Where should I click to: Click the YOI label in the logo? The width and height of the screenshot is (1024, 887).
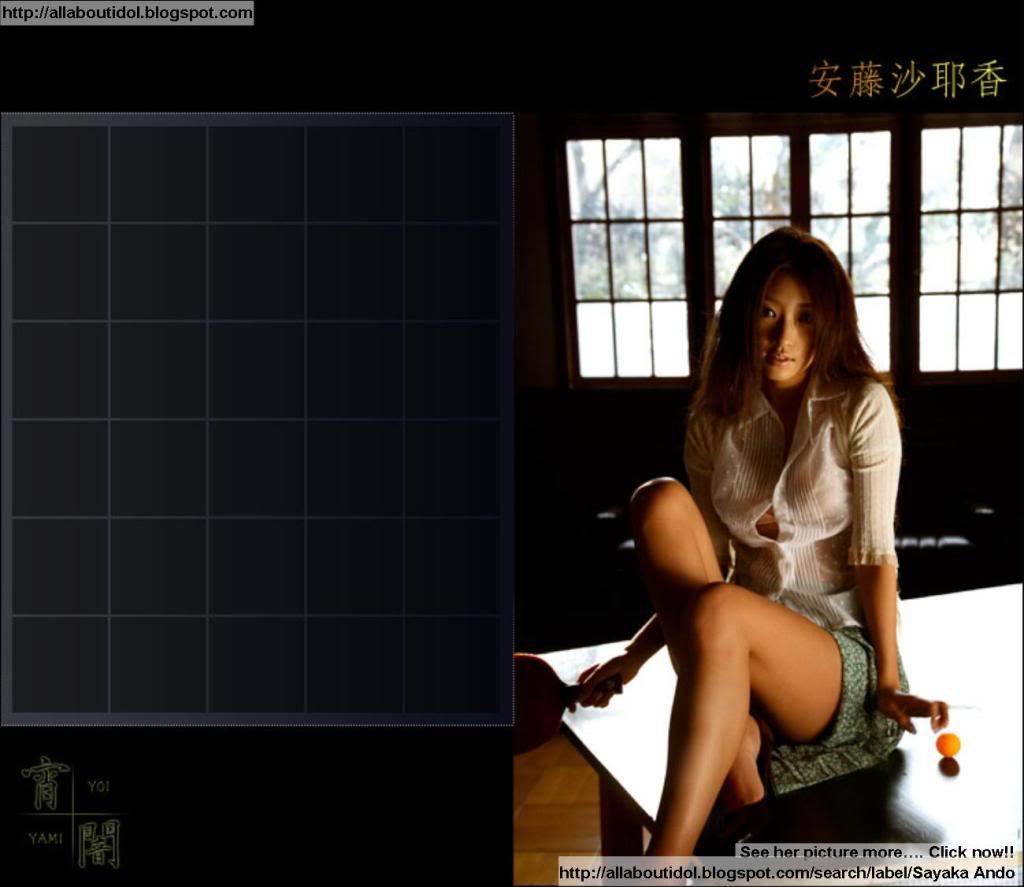[99, 786]
